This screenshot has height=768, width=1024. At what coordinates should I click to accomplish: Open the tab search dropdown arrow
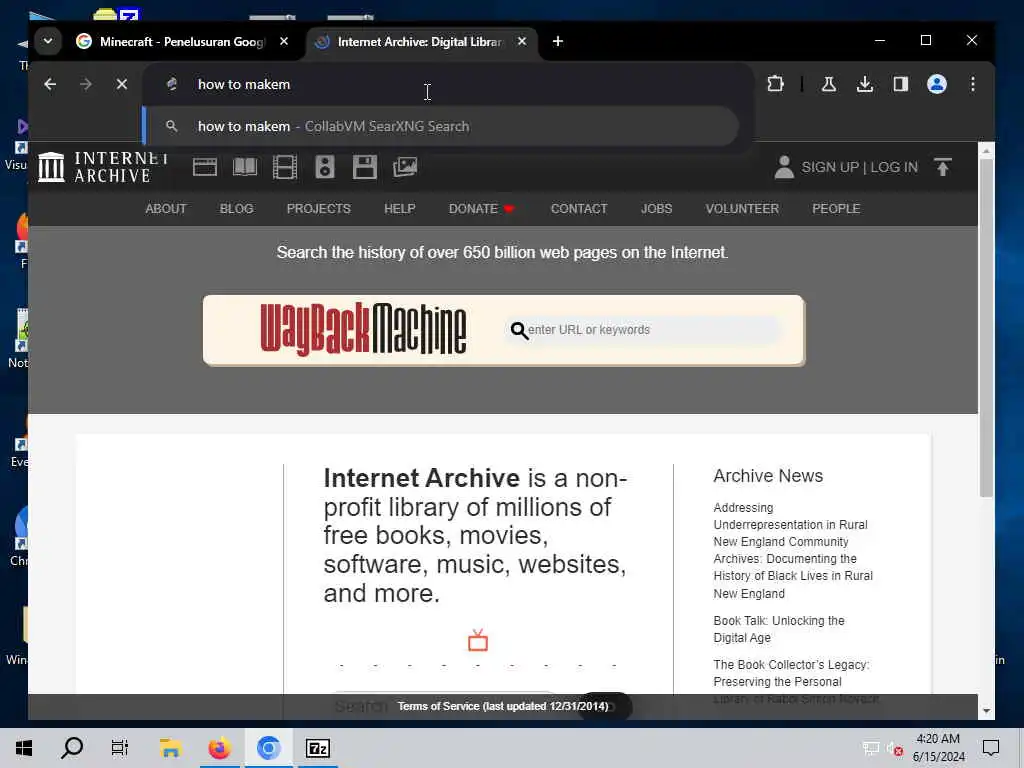click(48, 41)
